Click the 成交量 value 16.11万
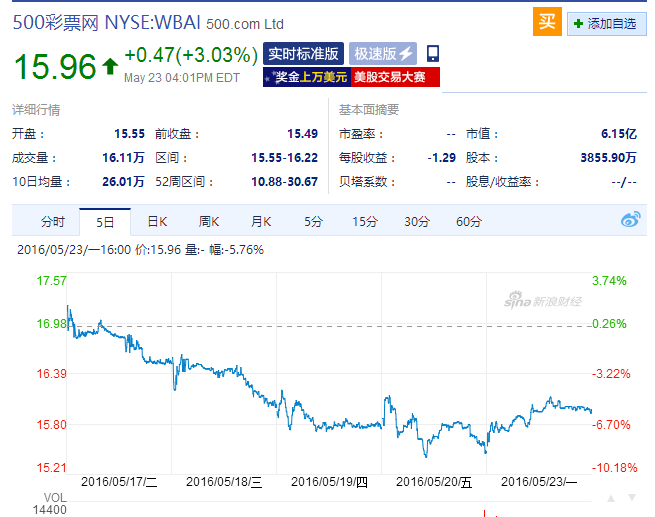 pyautogui.click(x=123, y=158)
